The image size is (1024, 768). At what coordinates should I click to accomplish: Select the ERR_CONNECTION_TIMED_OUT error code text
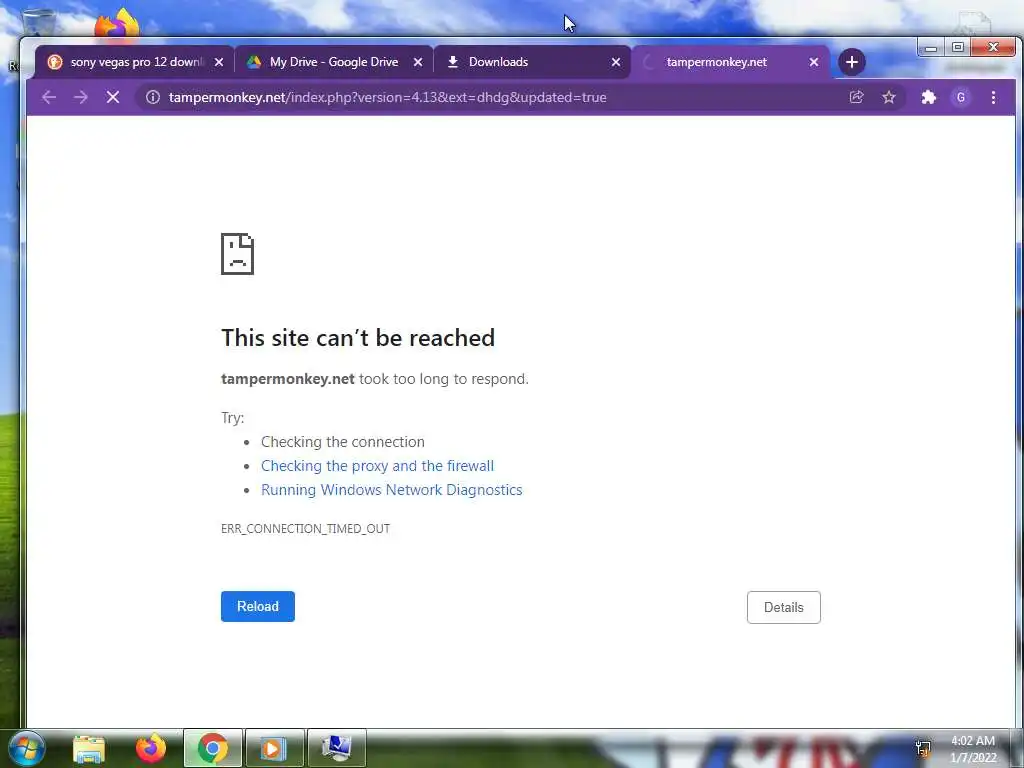pos(306,528)
